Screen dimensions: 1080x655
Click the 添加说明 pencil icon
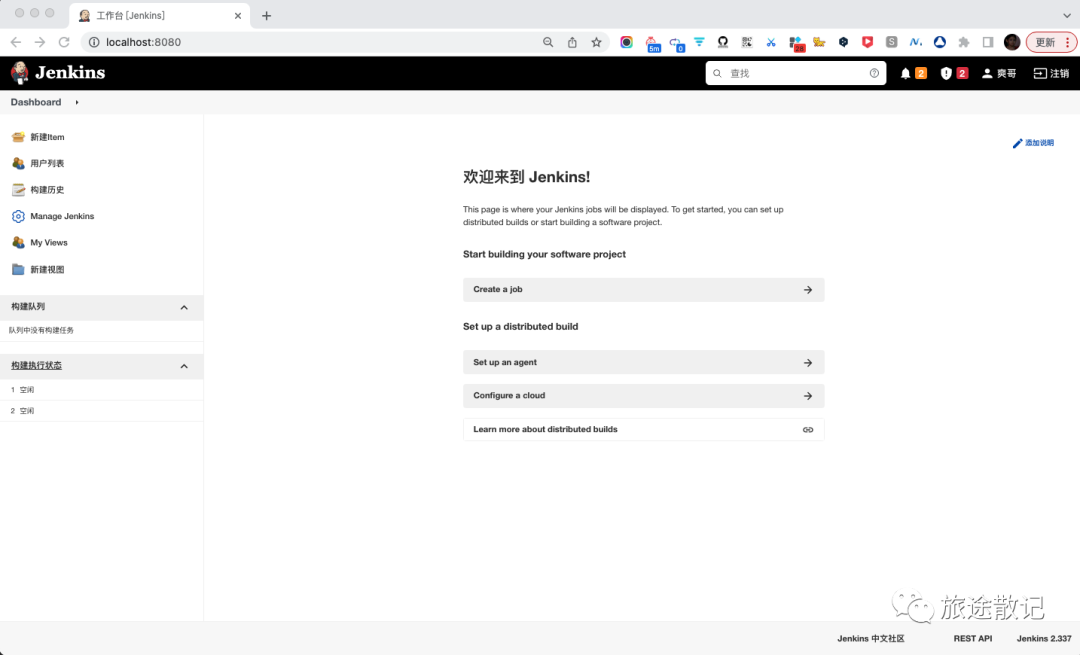[1017, 143]
